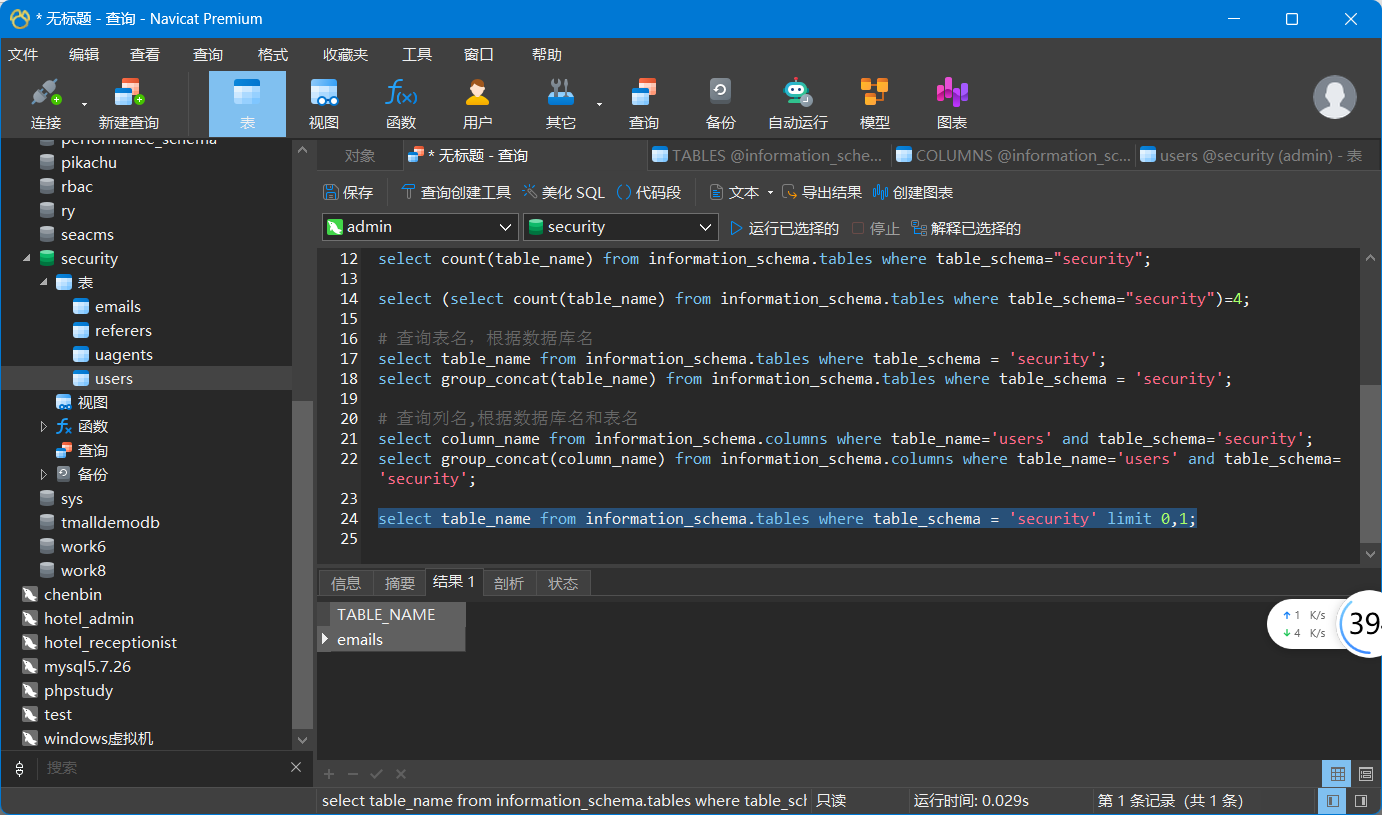Show the 剖析 profile result tab
The image size is (1382, 815).
point(509,583)
